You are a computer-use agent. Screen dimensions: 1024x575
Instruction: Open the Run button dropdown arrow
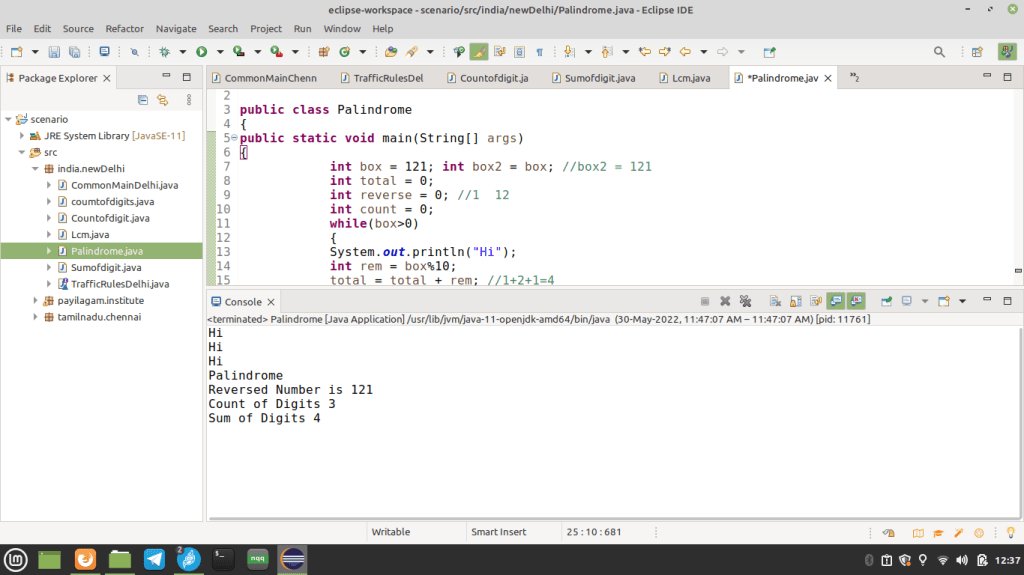[x=220, y=52]
